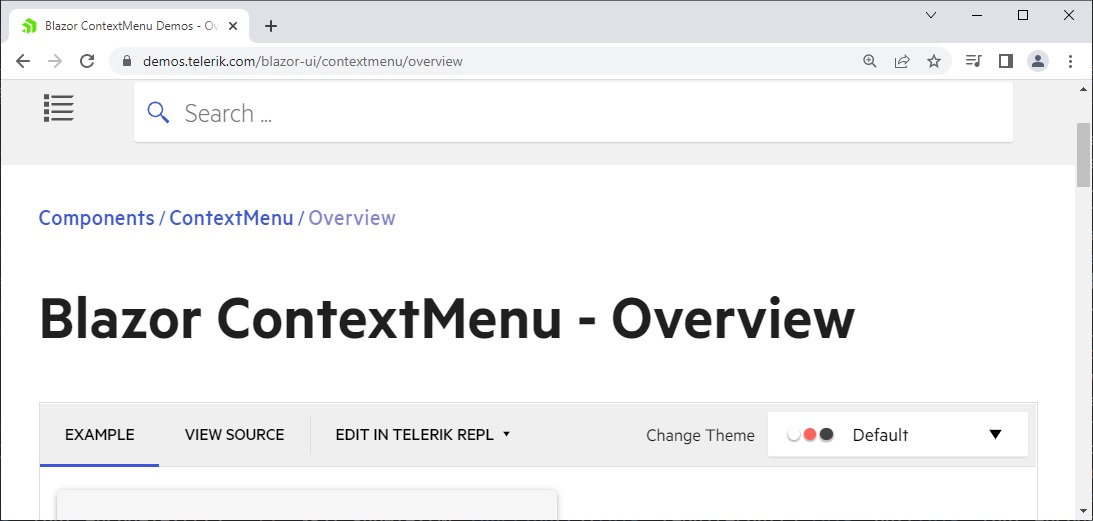The width and height of the screenshot is (1093, 521).
Task: Open the zoom magnifier icon in address bar
Action: 869,61
